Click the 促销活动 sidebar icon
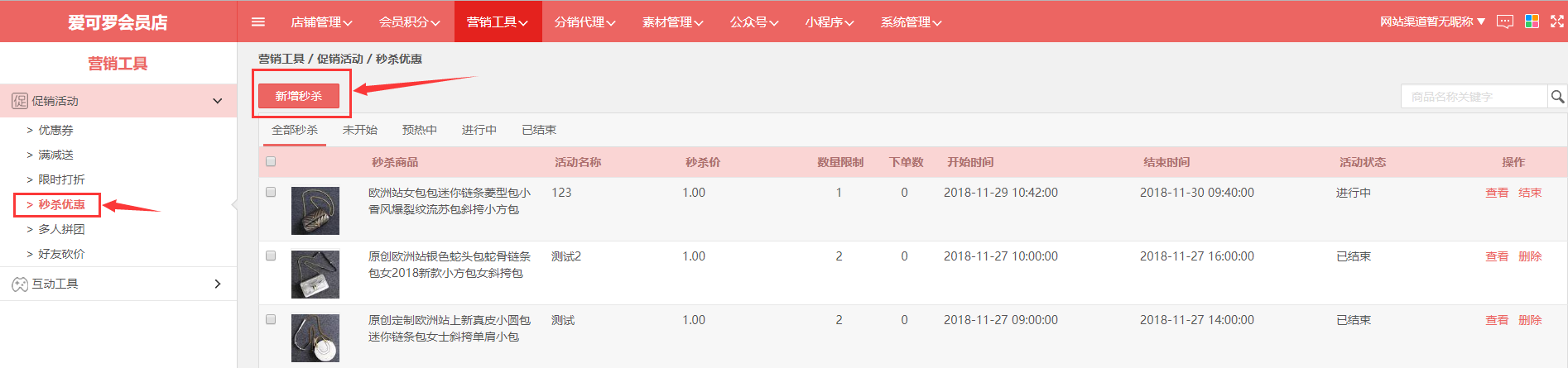 20,101
